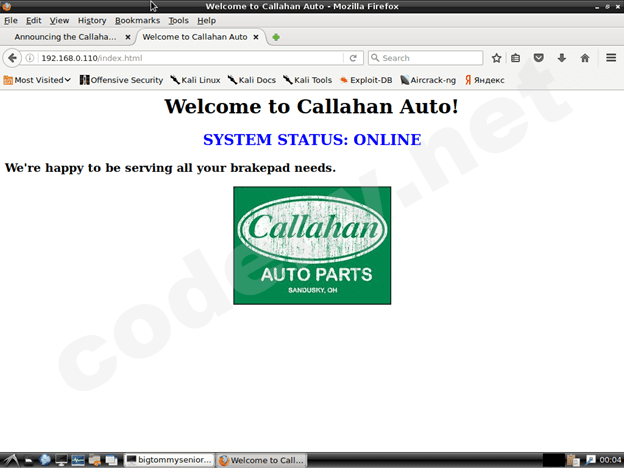Screen dimensions: 624x468
Task: Click the URL address bar field
Action: pyautogui.click(x=191, y=58)
